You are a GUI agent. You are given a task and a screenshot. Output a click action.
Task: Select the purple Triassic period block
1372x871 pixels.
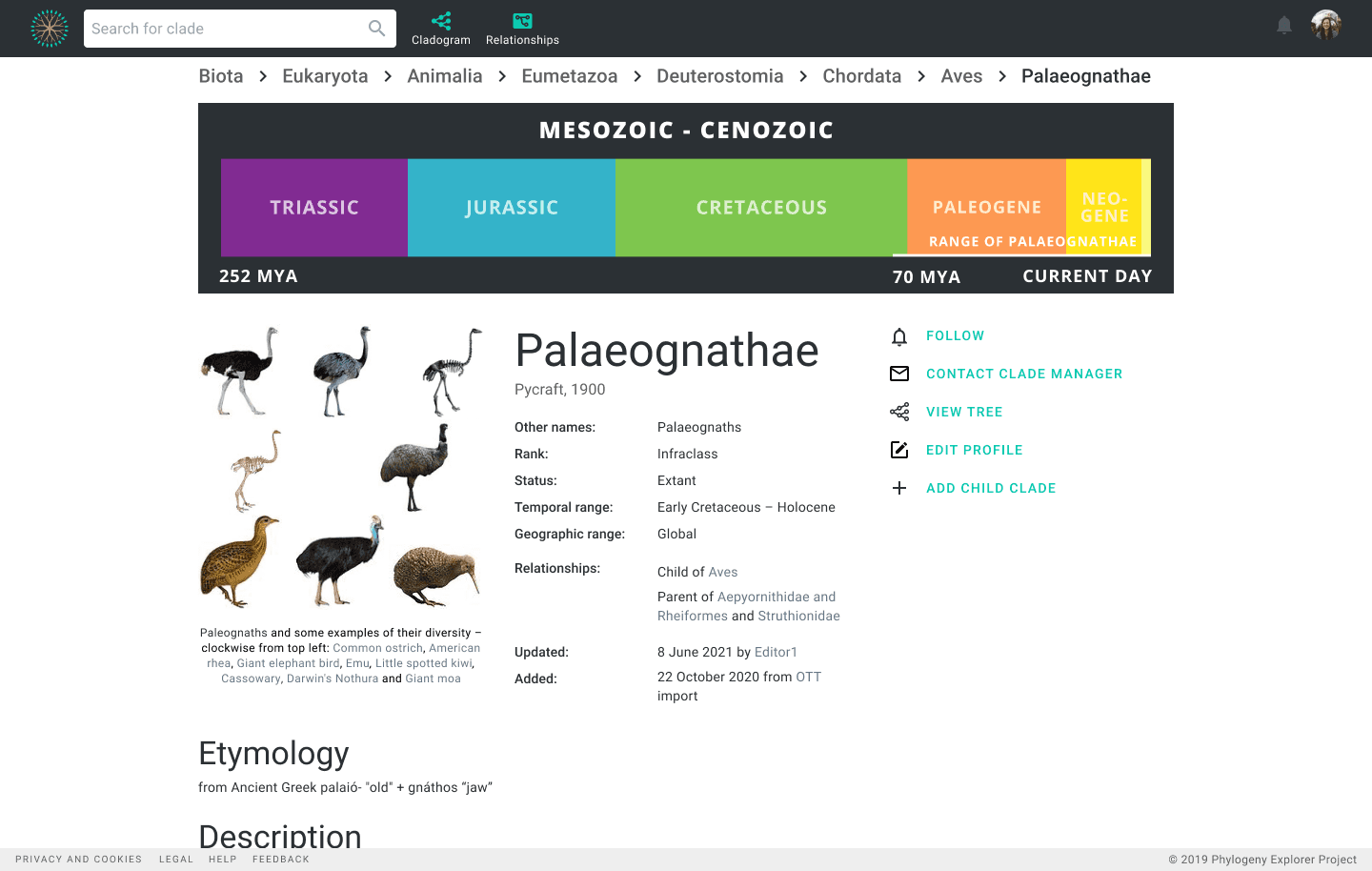314,208
